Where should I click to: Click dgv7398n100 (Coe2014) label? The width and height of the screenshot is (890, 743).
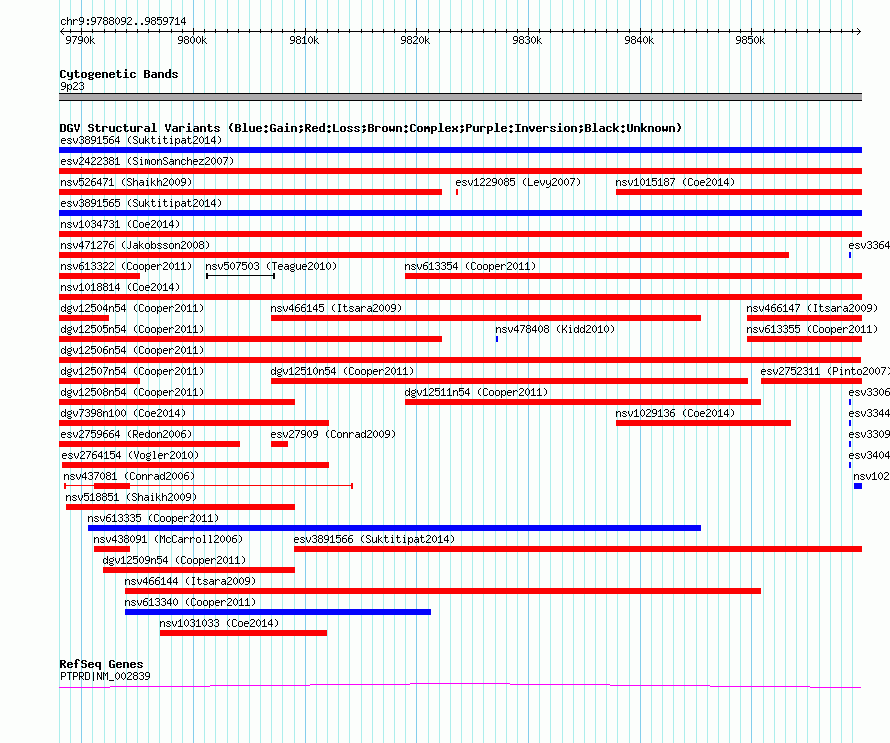point(123,413)
